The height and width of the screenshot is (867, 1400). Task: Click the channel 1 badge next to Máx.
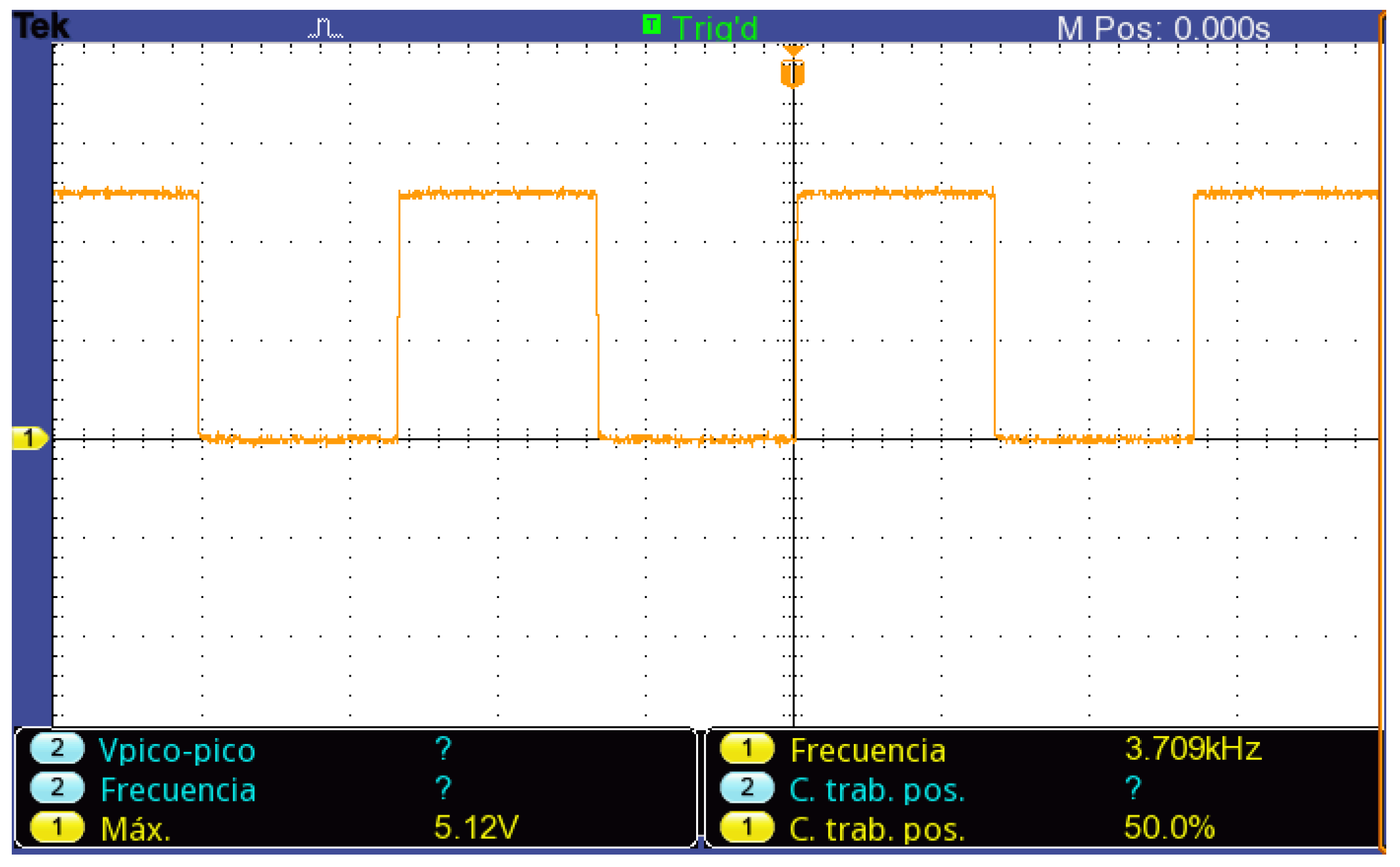[x=56, y=826]
